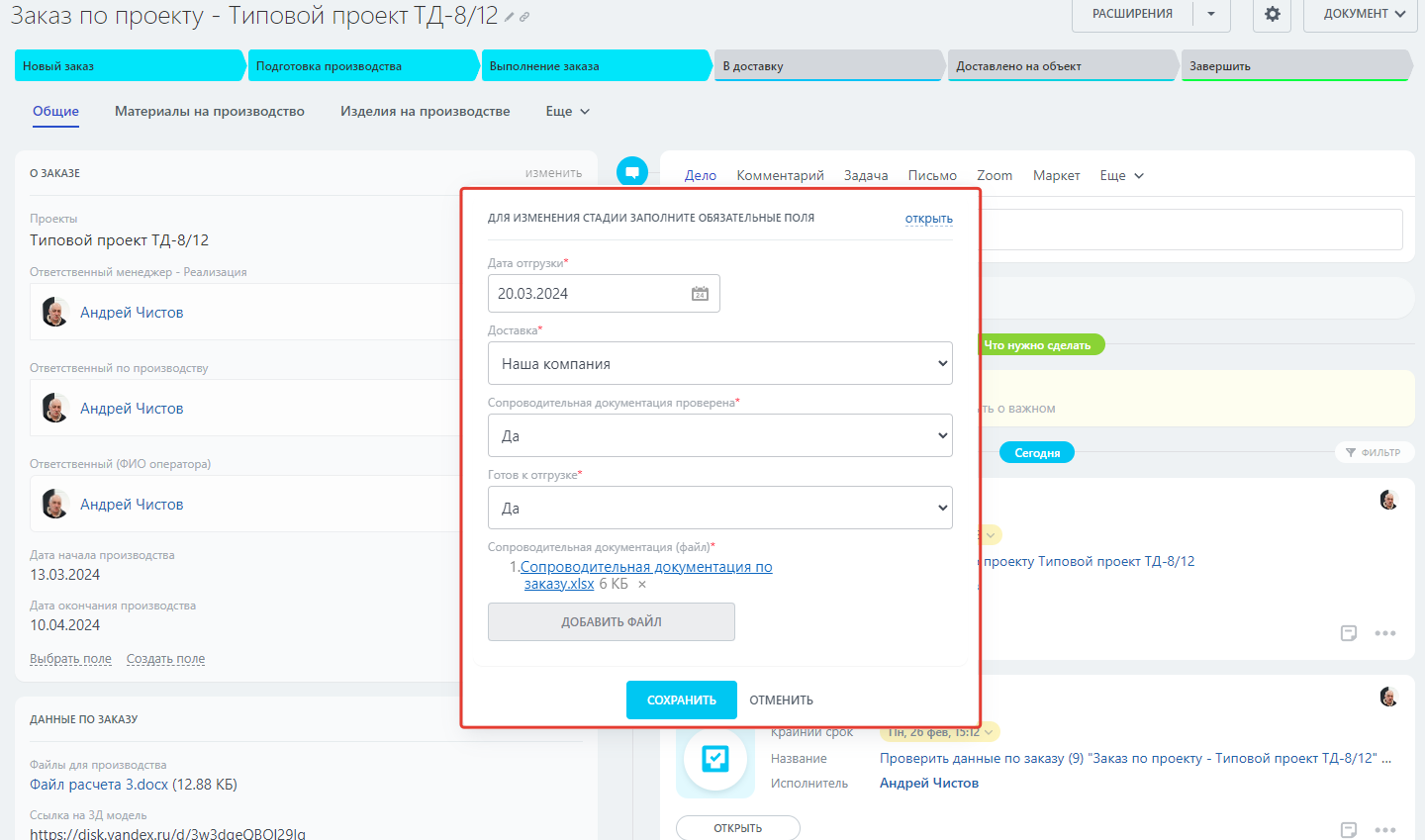Click the user avatar on the Типовой проект activity card

1388,500
